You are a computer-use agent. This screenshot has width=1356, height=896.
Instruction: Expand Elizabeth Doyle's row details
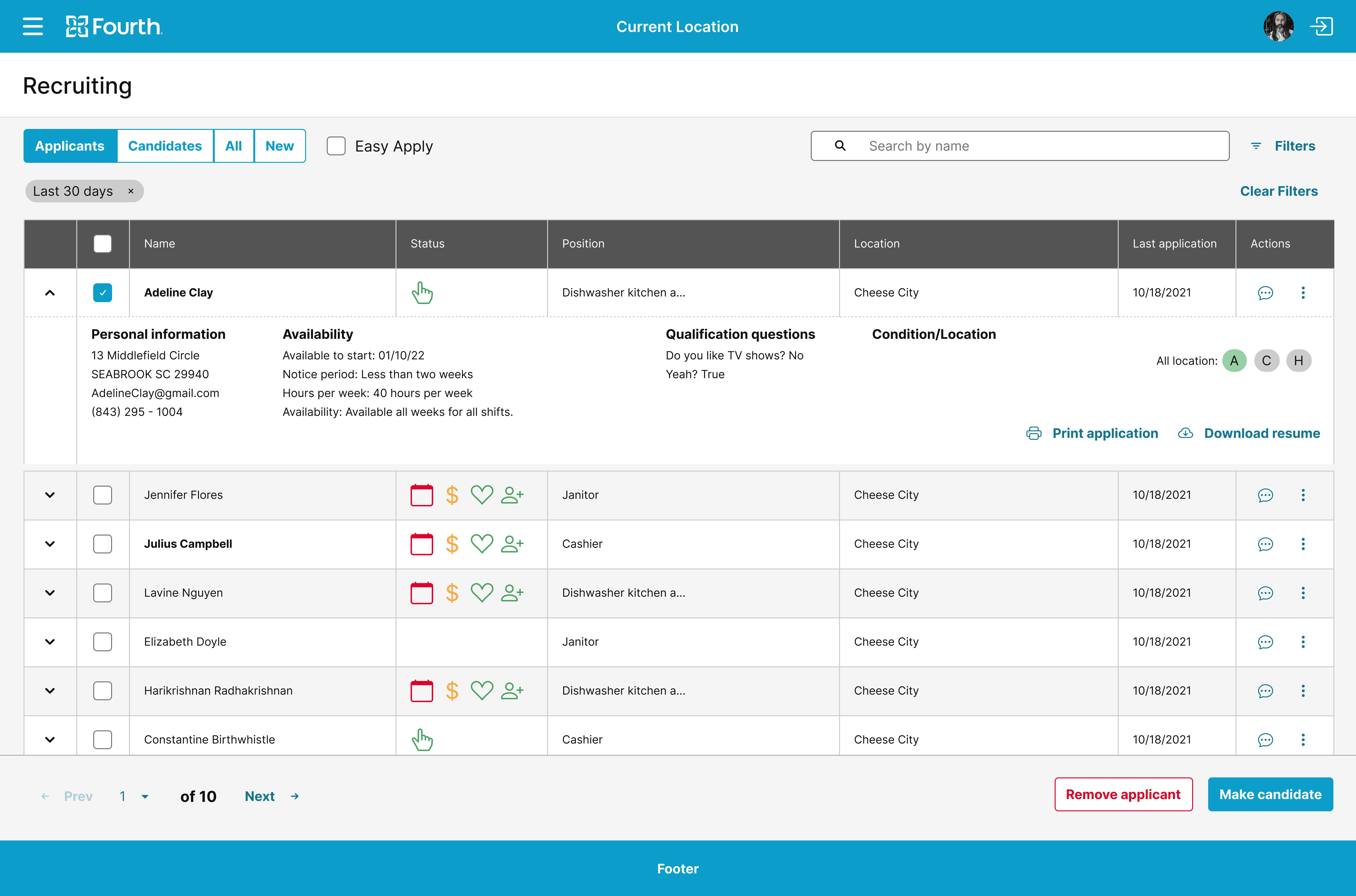coord(50,642)
